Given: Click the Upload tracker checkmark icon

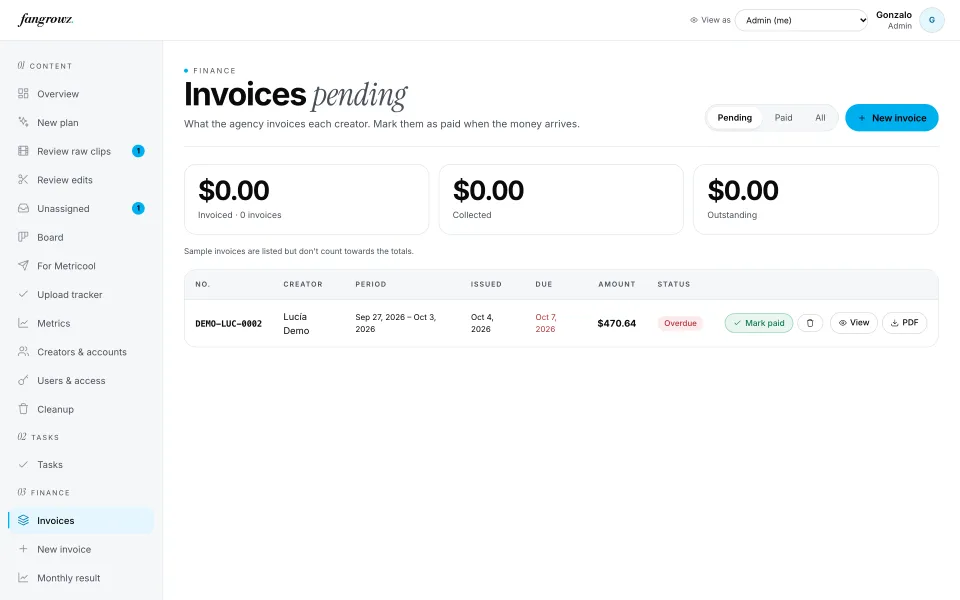Looking at the screenshot, I should tap(23, 294).
